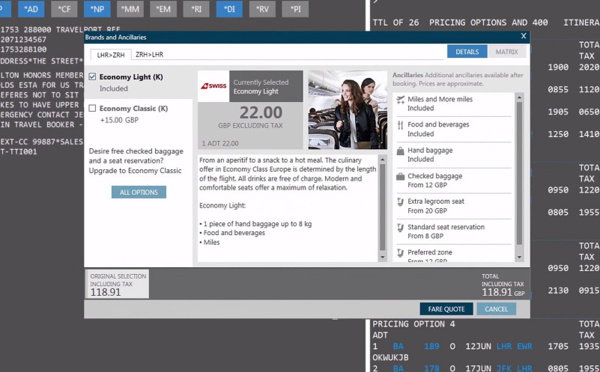This screenshot has width=600, height=372.
Task: Click the *RV toolbar button
Action: [x=262, y=9]
